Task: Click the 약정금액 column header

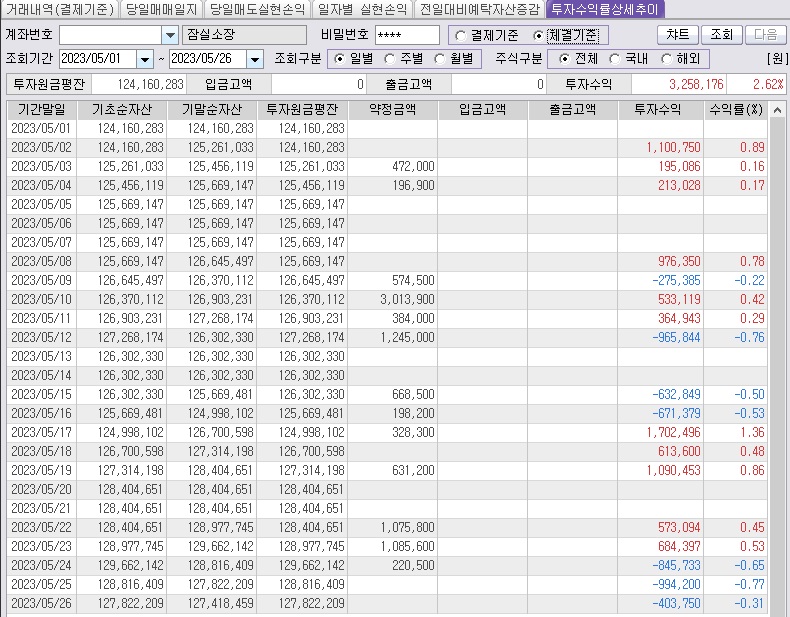Action: pyautogui.click(x=392, y=110)
